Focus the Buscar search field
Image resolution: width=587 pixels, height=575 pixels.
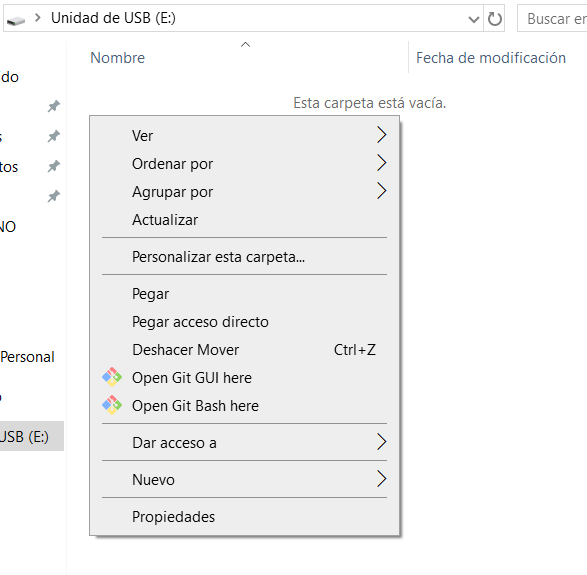(x=552, y=18)
